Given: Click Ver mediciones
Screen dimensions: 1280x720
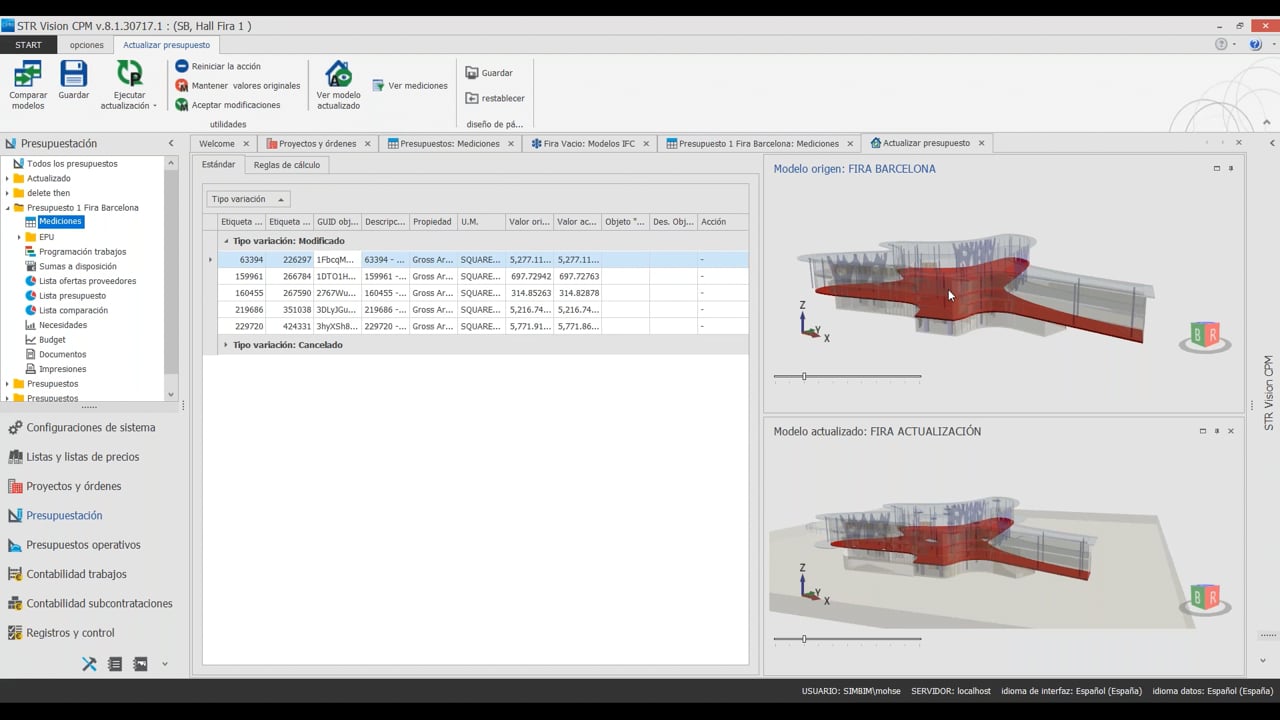Looking at the screenshot, I should point(410,86).
